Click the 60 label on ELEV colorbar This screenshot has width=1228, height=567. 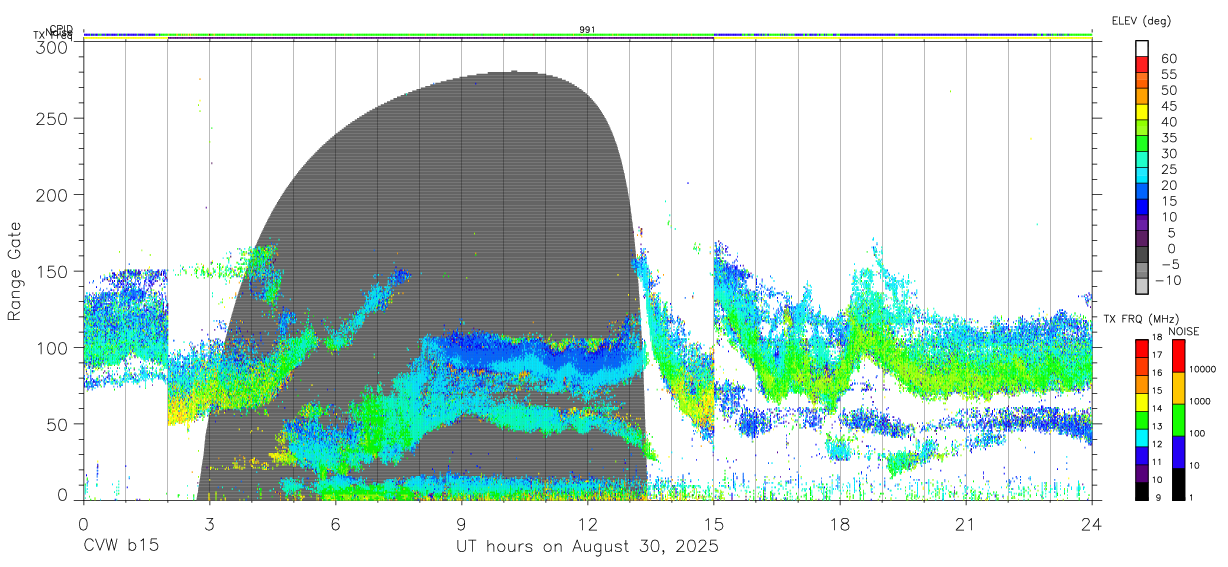(1168, 59)
